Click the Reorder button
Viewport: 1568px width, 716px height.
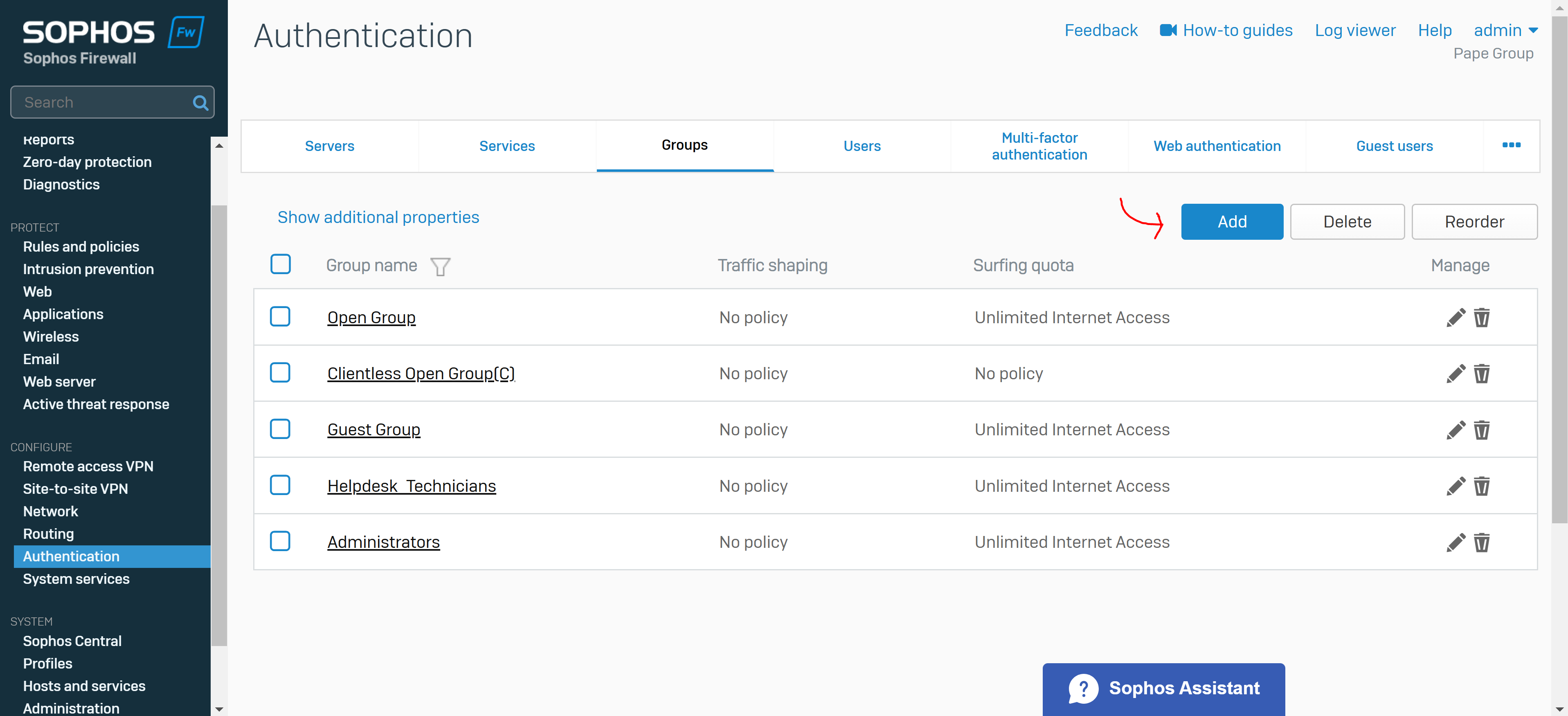click(1474, 222)
